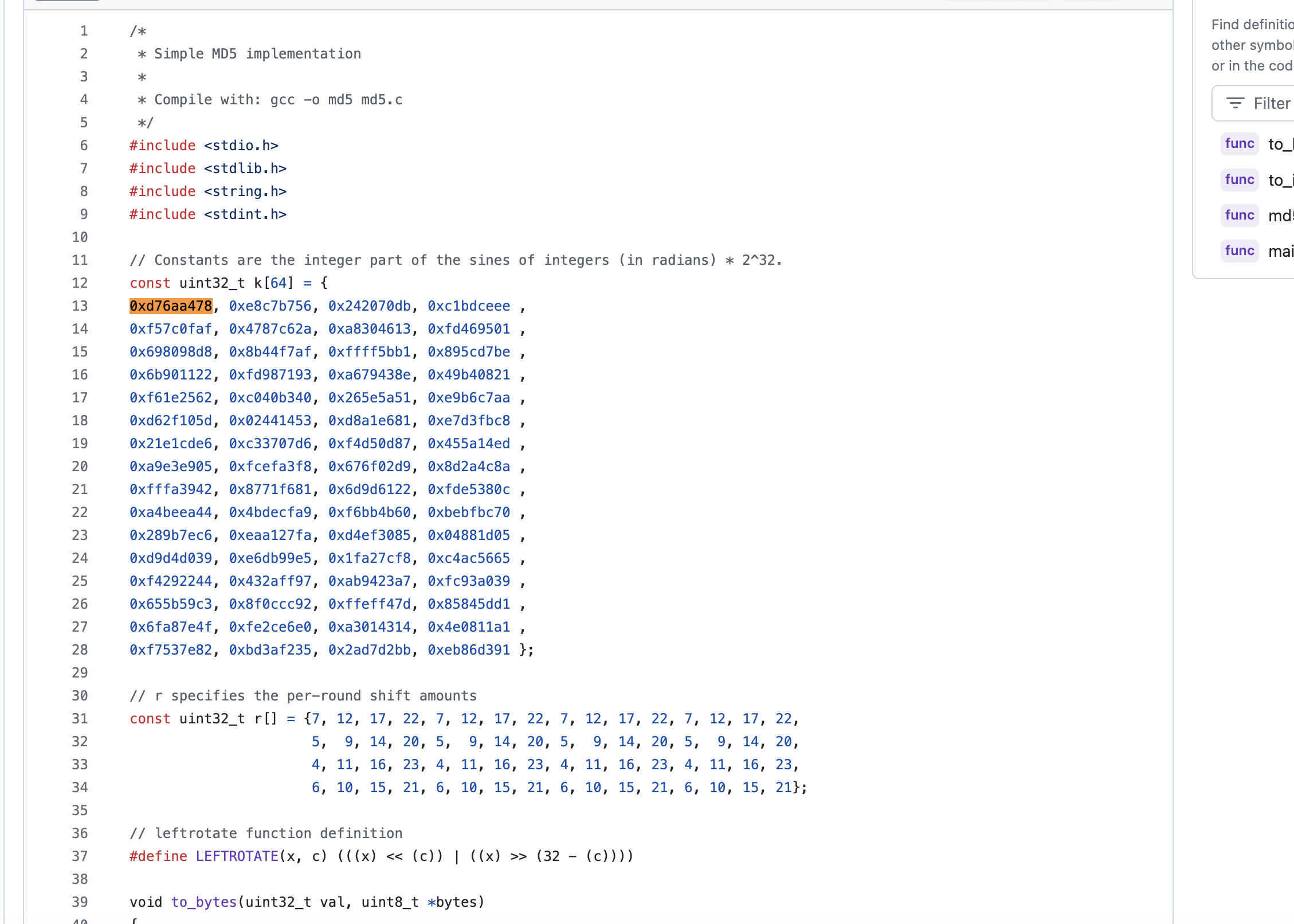Click the filter icon in the symbols search box
The image size is (1294, 924).
click(1235, 103)
